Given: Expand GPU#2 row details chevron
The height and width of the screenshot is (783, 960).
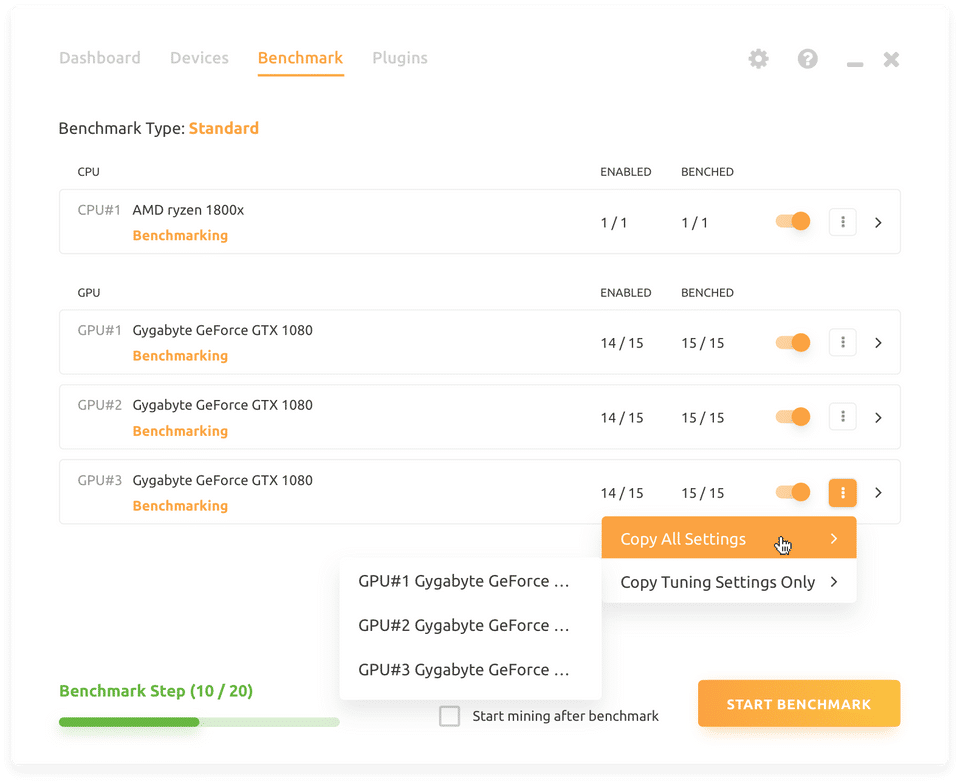Looking at the screenshot, I should (878, 418).
